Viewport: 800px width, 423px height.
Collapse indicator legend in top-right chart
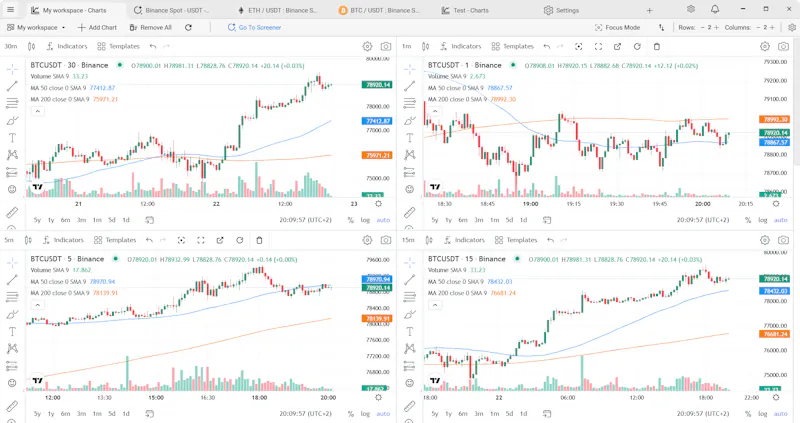pos(435,111)
